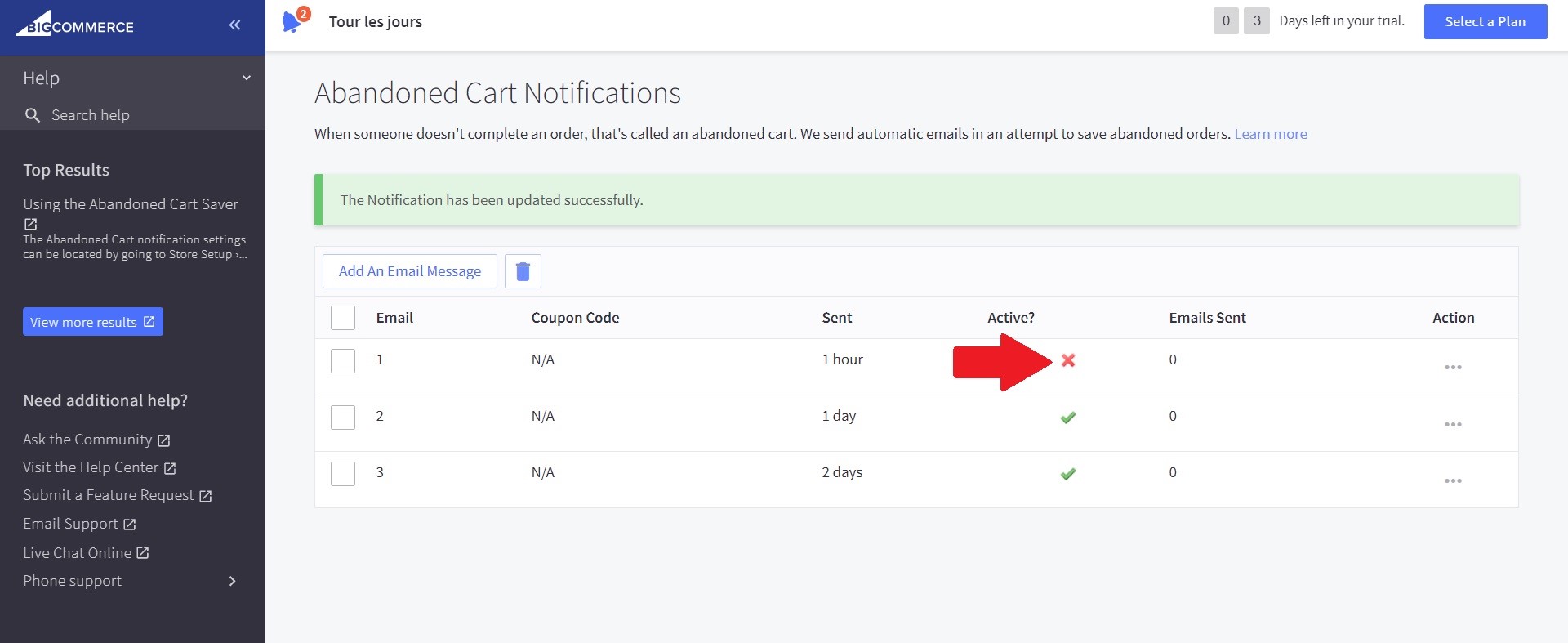Image resolution: width=1568 pixels, height=643 pixels.
Task: Expand the Phone support arrow
Action: (x=232, y=581)
